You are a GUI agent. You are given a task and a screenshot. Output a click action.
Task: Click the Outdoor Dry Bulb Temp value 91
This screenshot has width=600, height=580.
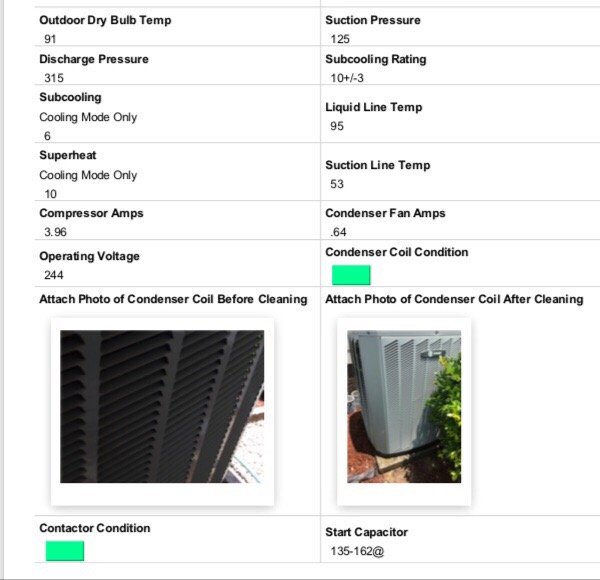coord(51,39)
